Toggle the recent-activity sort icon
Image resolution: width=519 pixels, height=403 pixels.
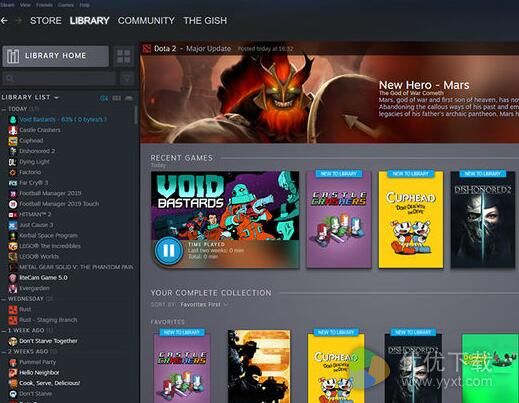pos(104,98)
